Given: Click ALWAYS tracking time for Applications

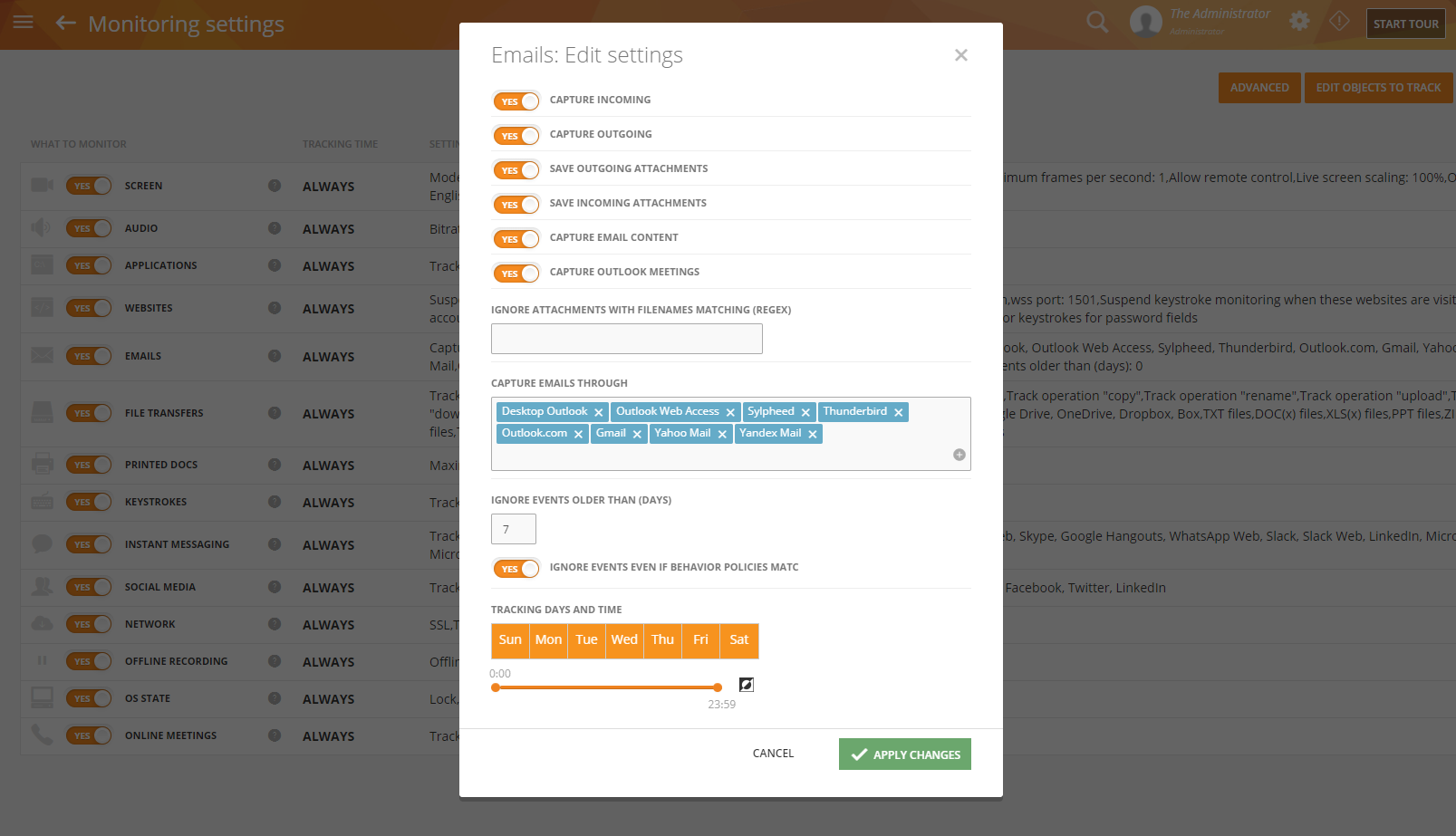Looking at the screenshot, I should [329, 266].
